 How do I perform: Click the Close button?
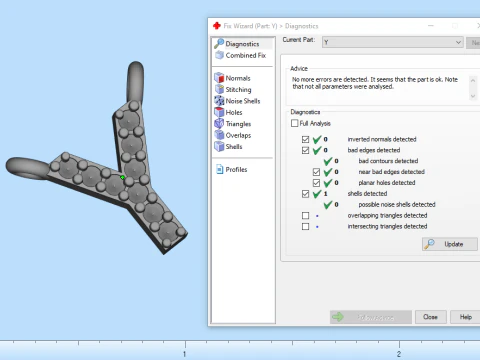point(430,317)
